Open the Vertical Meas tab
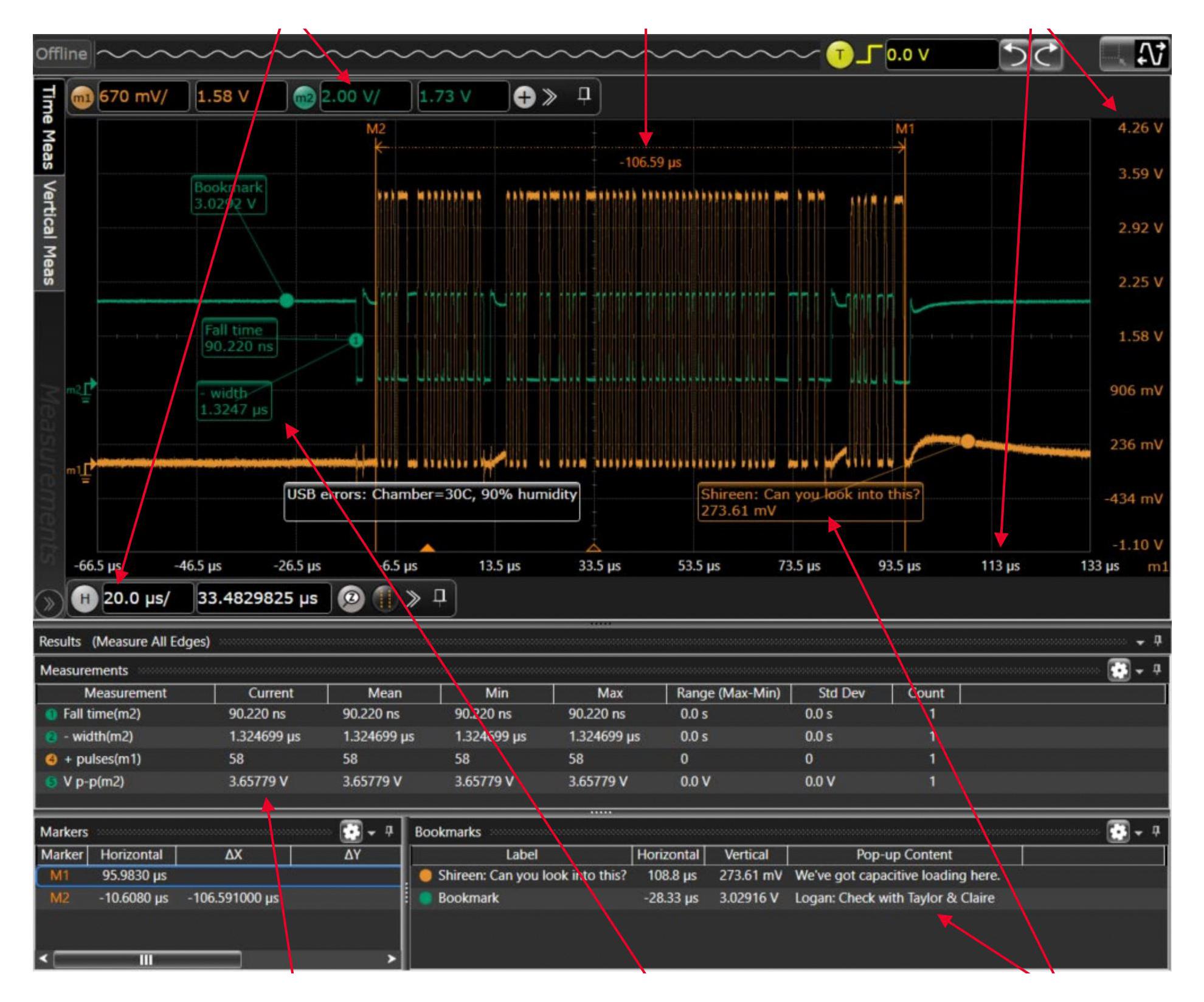This screenshot has width=1204, height=1002. (x=49, y=233)
